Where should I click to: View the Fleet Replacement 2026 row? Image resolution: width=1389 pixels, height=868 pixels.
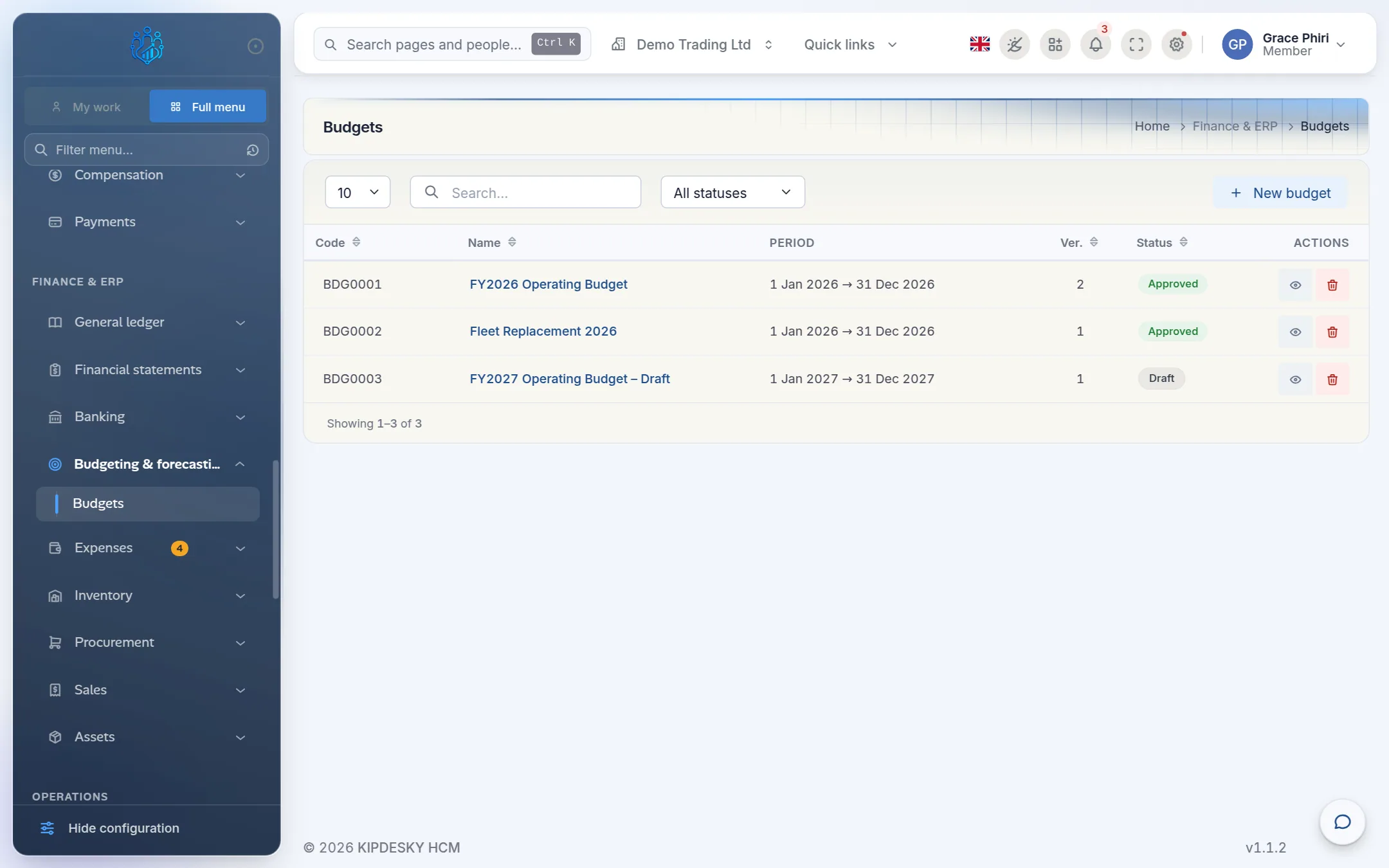pyautogui.click(x=1295, y=332)
